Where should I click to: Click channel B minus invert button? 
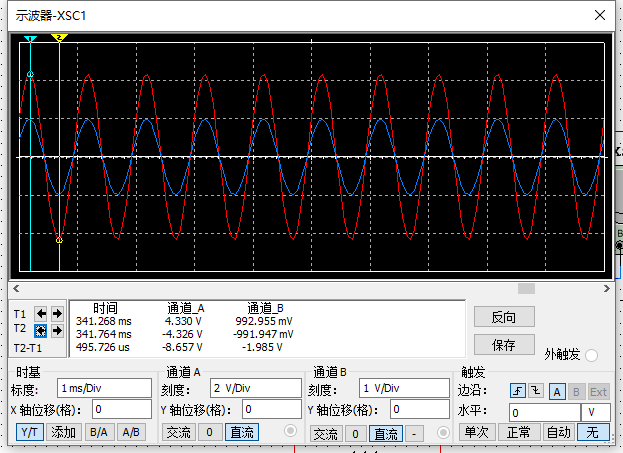point(414,434)
